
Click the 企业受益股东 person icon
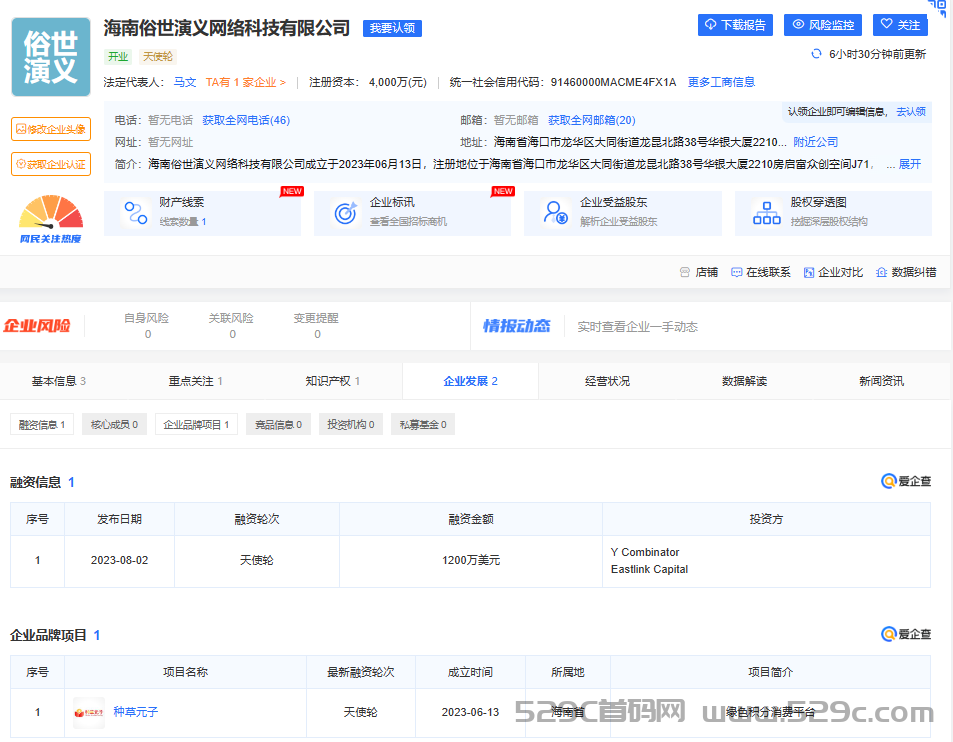[x=556, y=213]
